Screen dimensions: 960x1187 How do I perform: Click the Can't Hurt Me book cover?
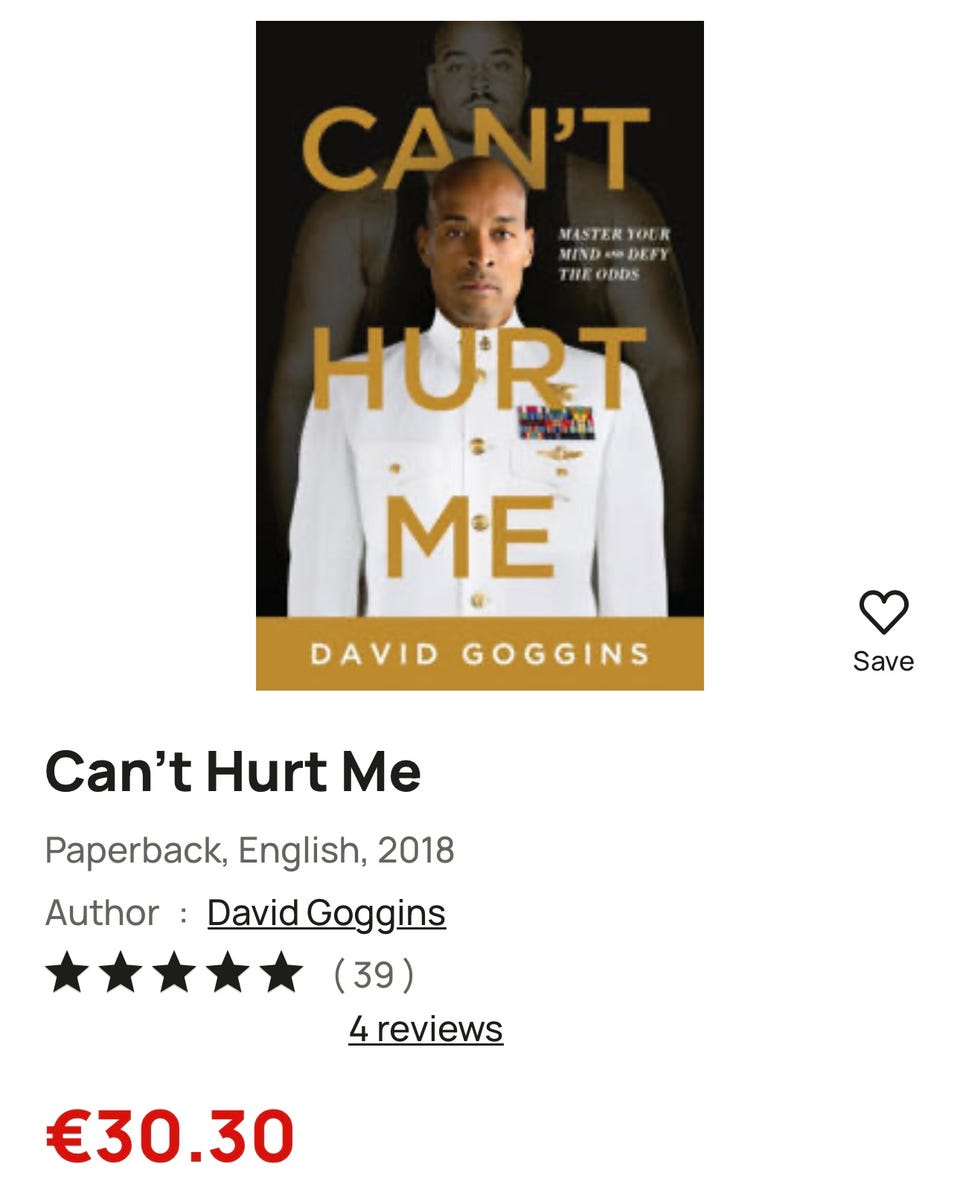click(x=480, y=356)
